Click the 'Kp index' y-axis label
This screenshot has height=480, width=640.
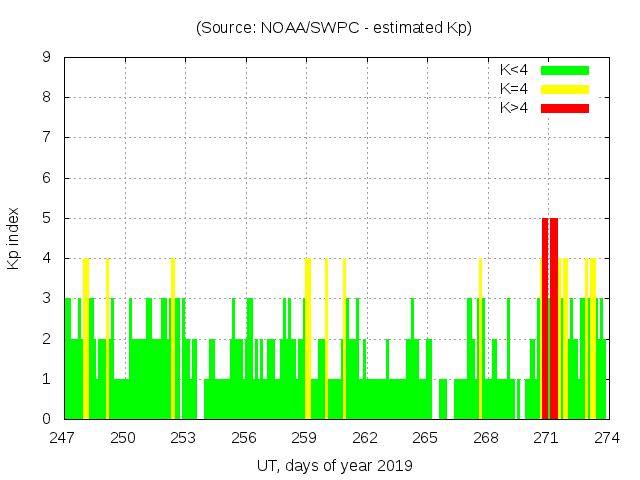(x=14, y=238)
